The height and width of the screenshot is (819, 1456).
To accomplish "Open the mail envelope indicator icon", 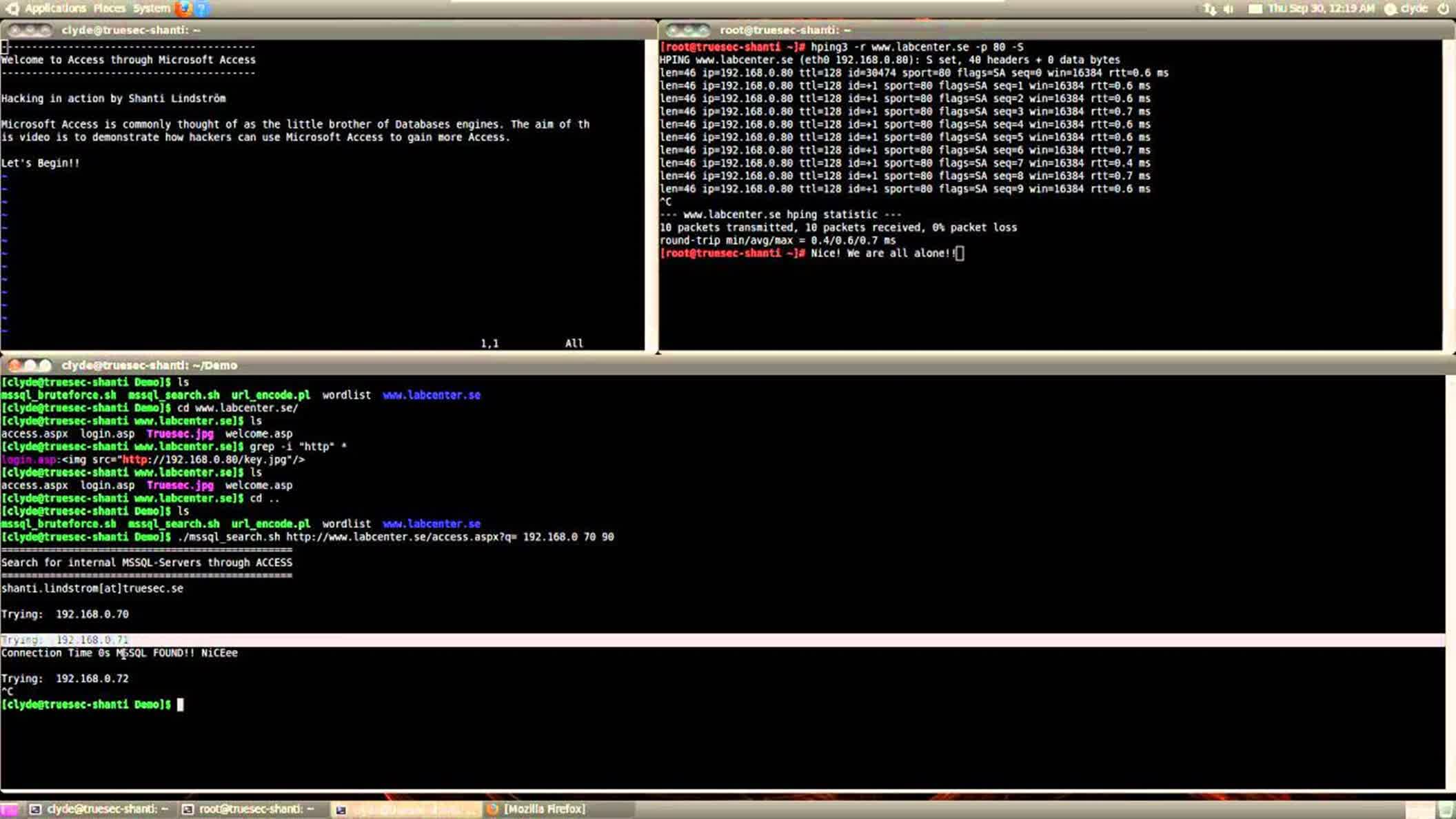I will (1255, 8).
